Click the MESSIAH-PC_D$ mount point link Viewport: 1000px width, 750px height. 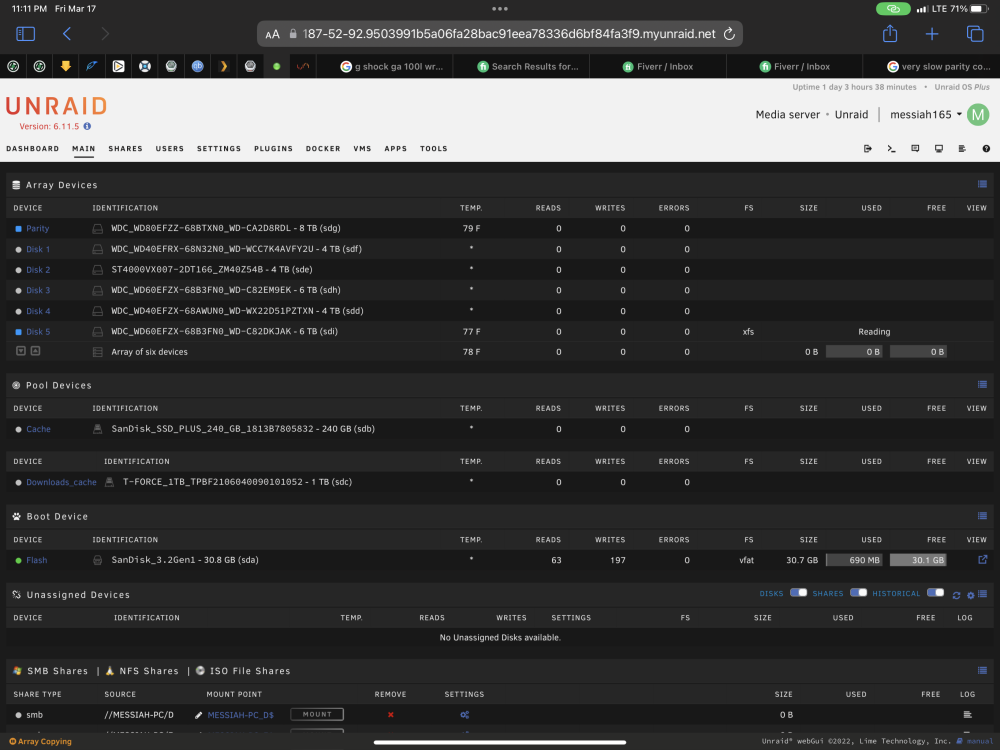click(240, 715)
